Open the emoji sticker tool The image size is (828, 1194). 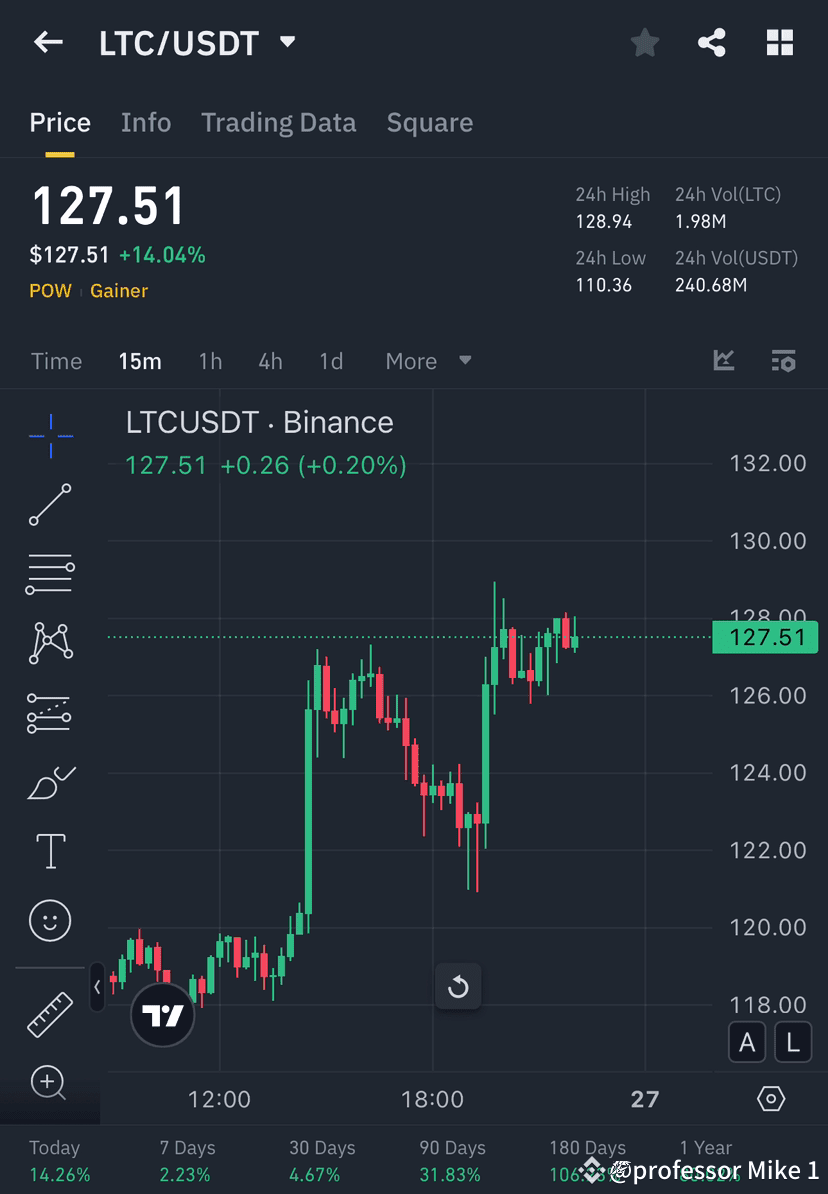point(50,920)
